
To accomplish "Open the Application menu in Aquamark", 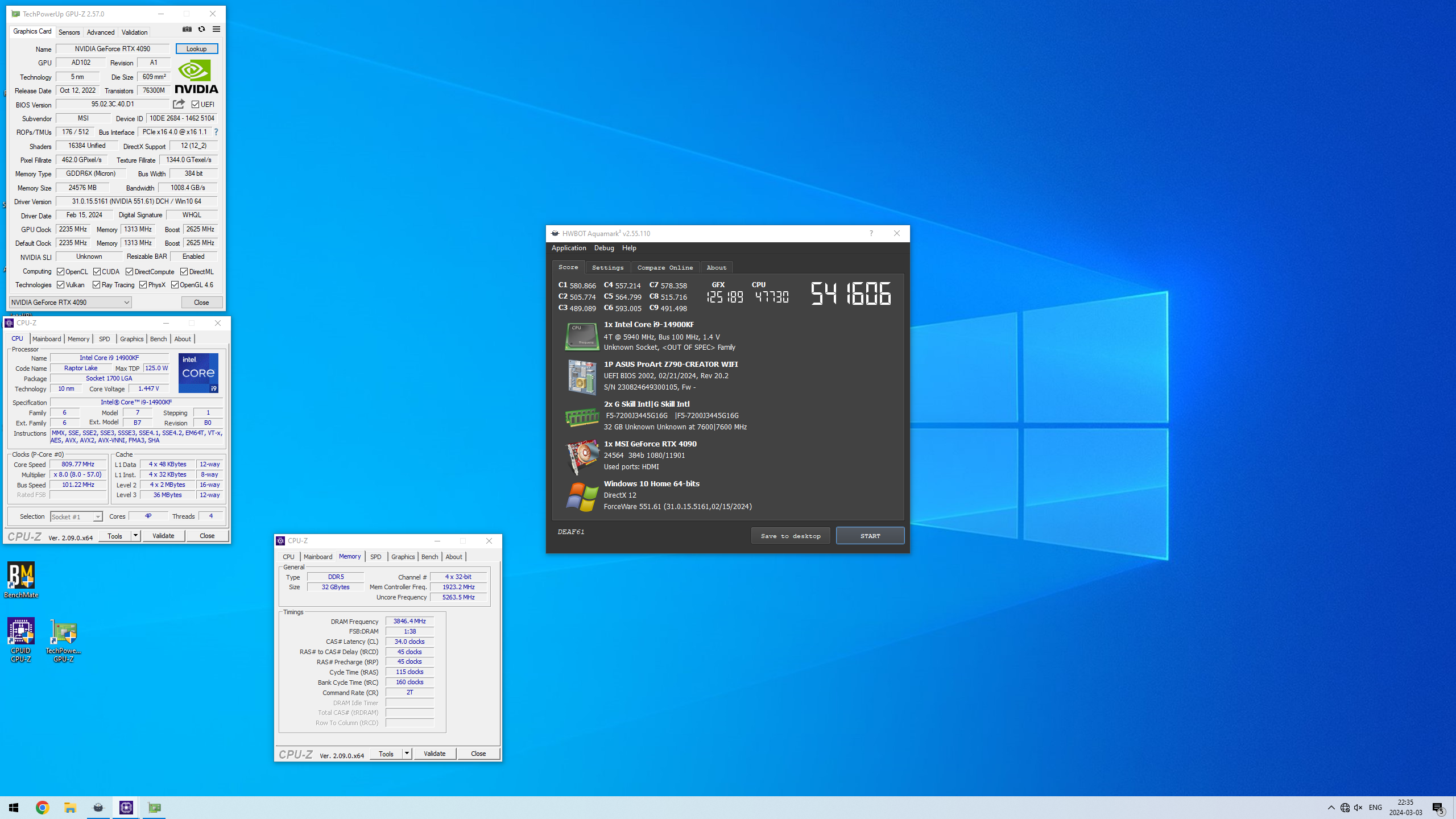I will click(x=569, y=248).
